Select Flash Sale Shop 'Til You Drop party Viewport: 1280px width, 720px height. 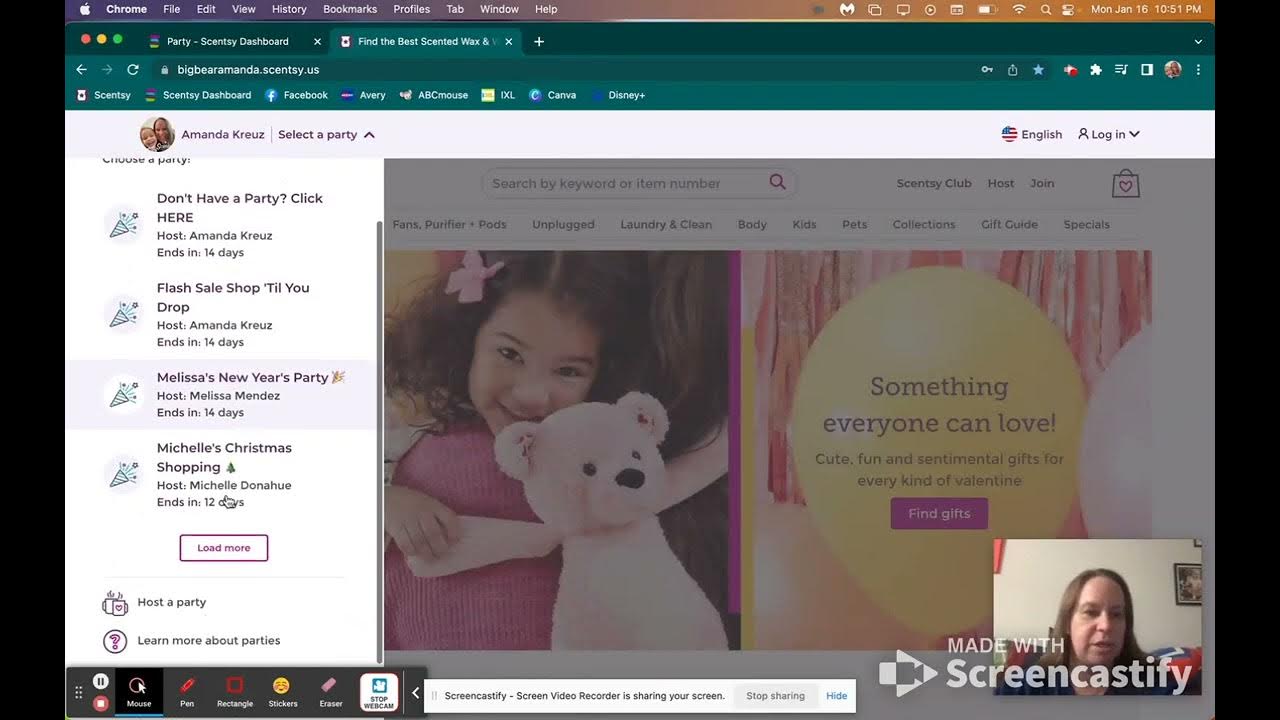tap(222, 314)
